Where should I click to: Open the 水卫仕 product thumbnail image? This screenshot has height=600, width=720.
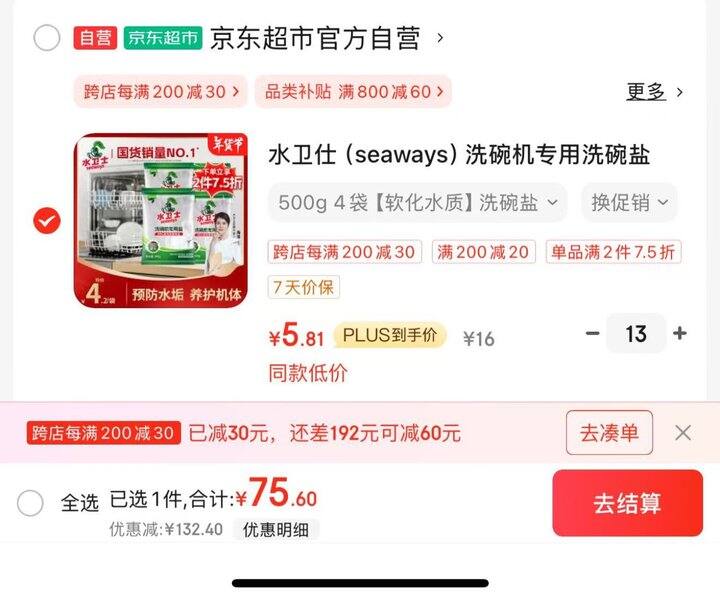point(161,220)
